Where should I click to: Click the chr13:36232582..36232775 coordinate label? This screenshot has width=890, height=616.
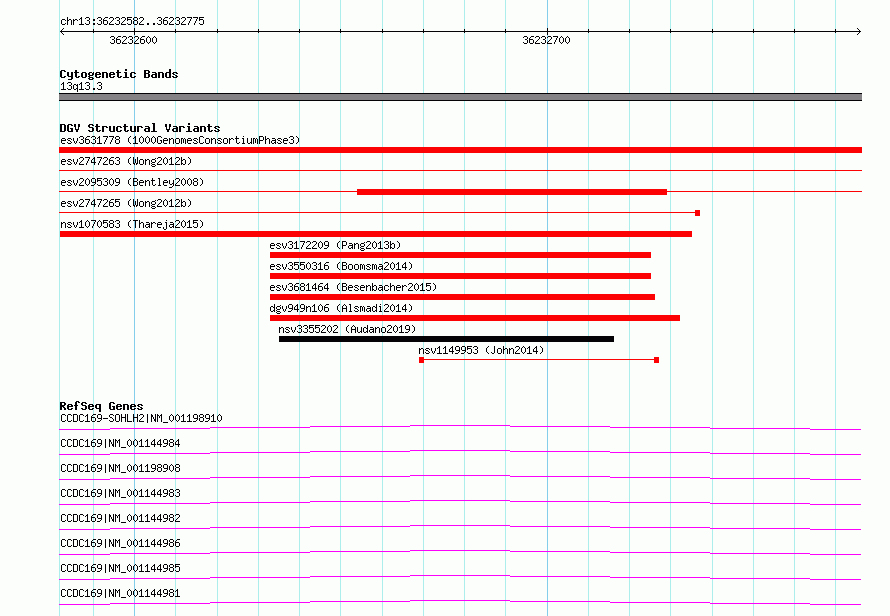132,21
